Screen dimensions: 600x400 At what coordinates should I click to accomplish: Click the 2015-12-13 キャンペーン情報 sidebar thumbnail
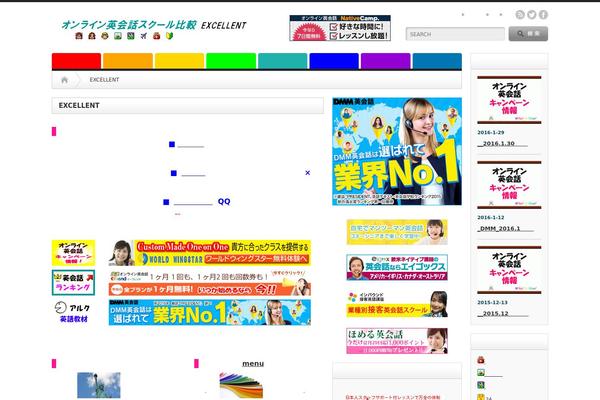(509, 270)
